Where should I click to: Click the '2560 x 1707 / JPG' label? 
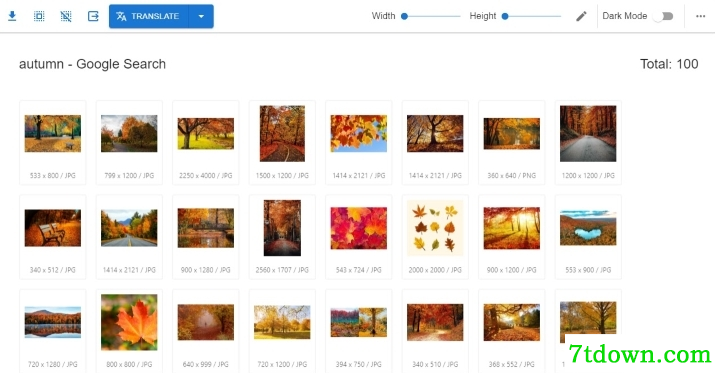click(x=282, y=270)
